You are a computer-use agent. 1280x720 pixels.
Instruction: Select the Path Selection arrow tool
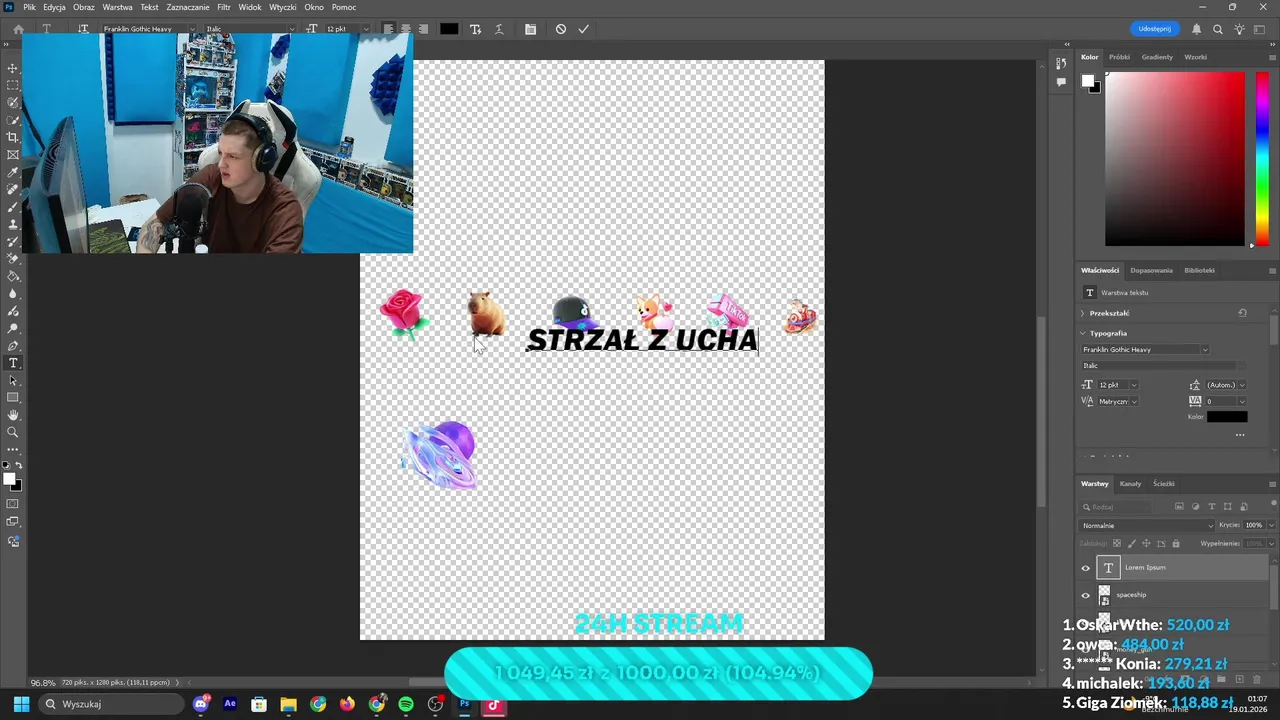click(x=13, y=380)
